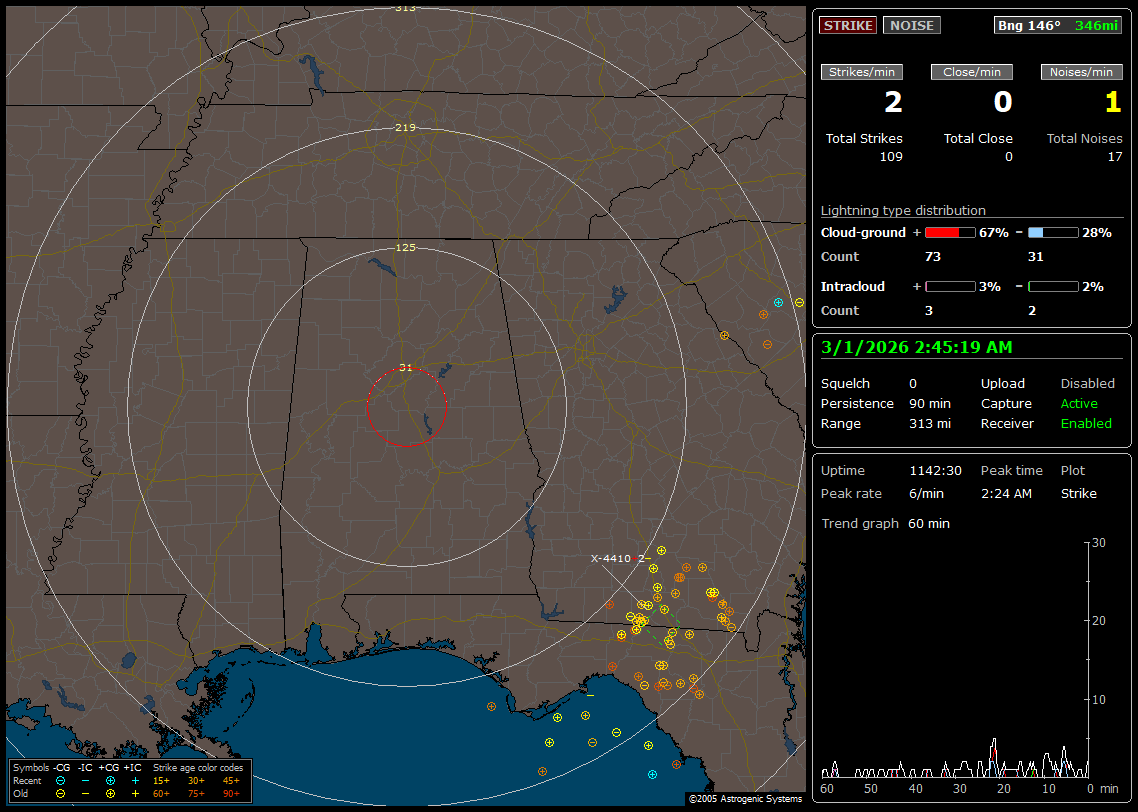
Task: Click the Recent +CG symbol in the legend
Action: (110, 780)
